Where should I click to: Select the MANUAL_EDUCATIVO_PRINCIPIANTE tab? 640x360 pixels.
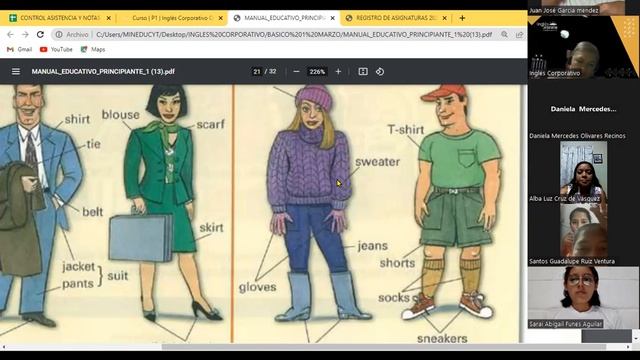click(284, 18)
